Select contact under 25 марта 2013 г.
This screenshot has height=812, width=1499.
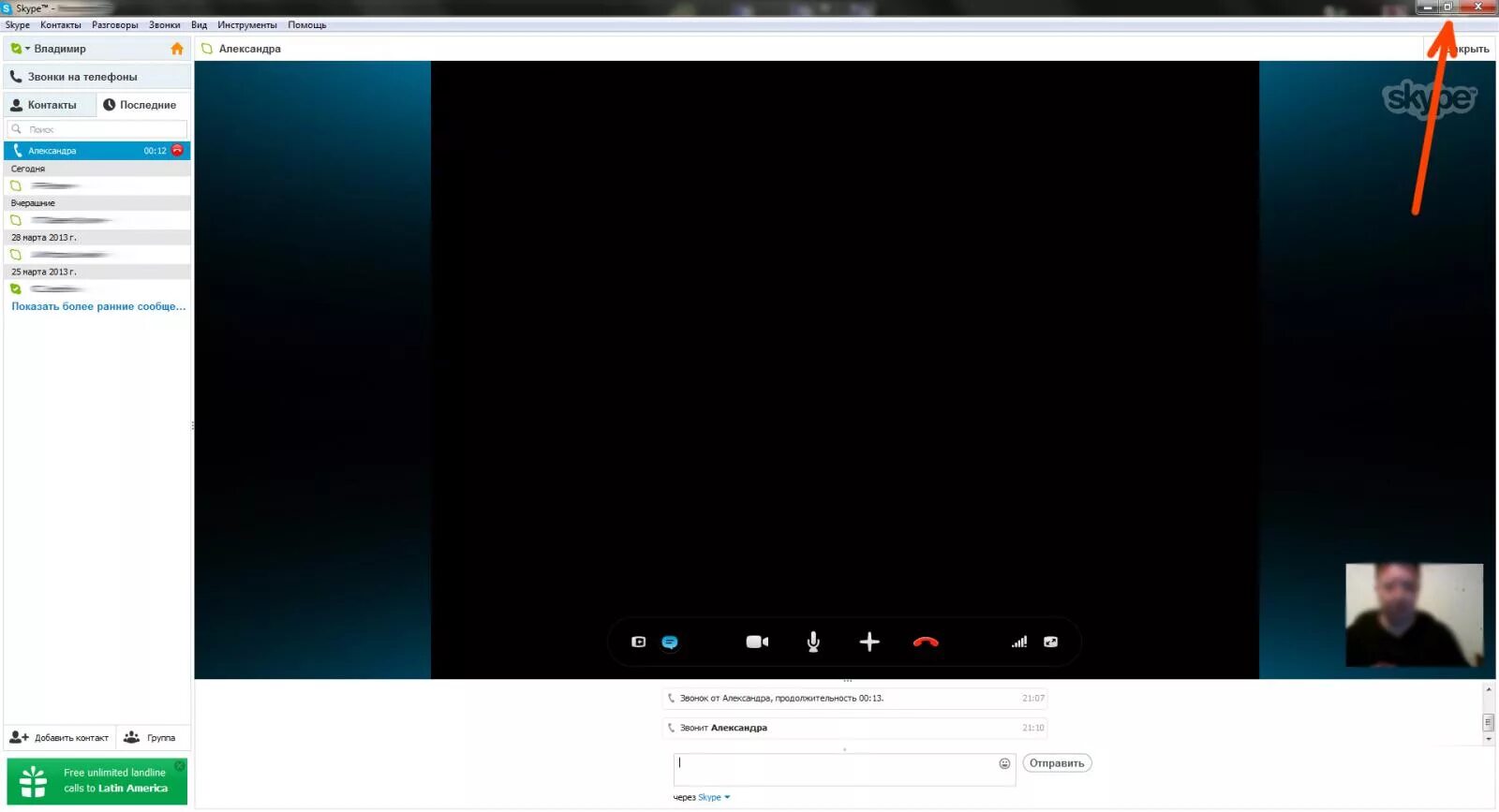click(97, 289)
